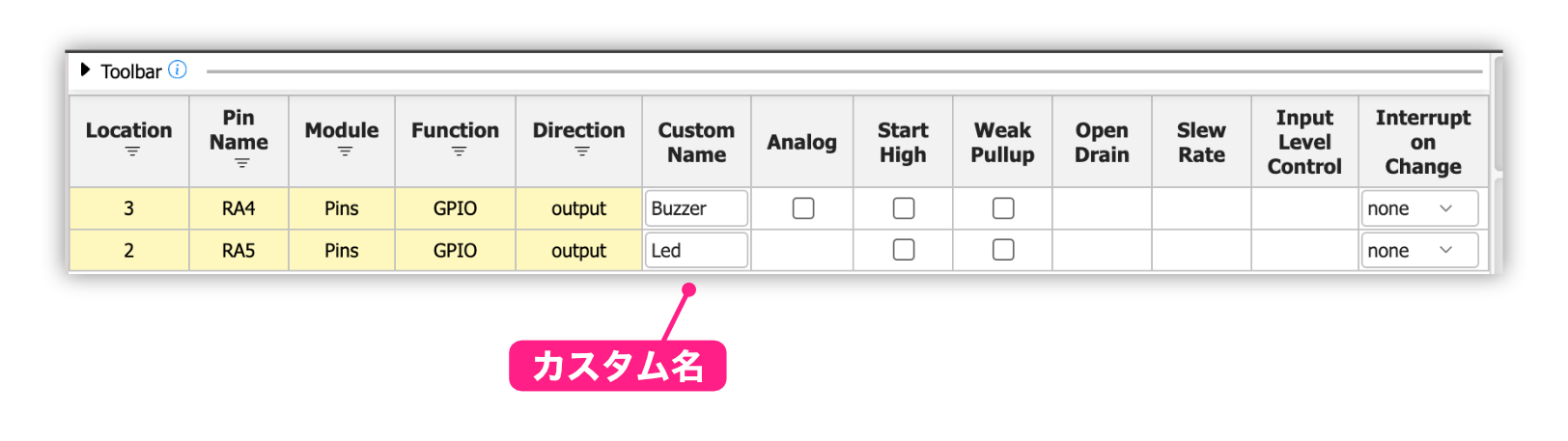Screen dimensions: 1568x441
Task: Click the Custom Name column header
Action: pos(696,142)
